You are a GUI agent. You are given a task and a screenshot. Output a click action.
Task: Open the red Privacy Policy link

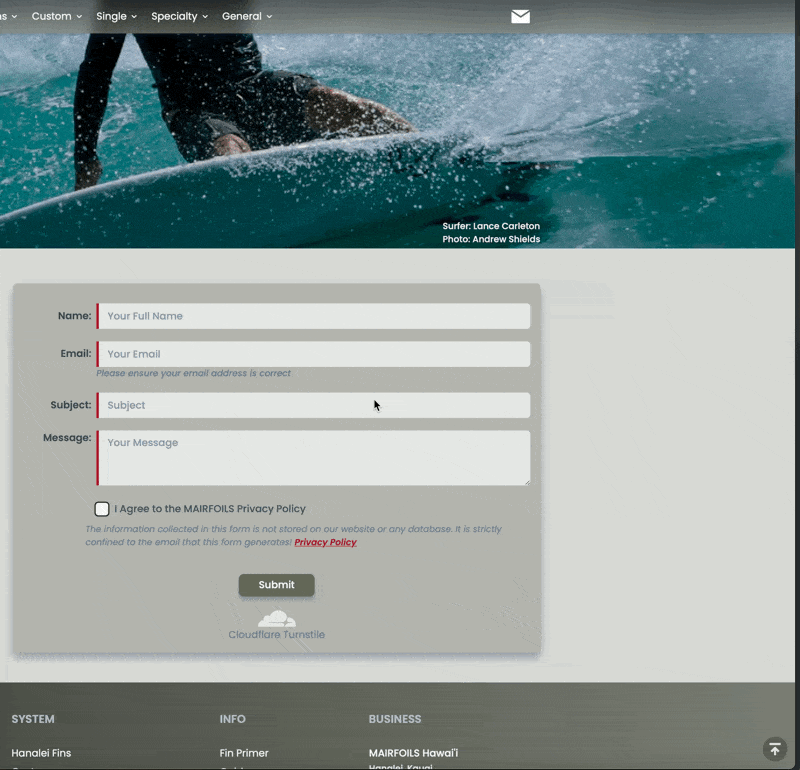tap(326, 542)
